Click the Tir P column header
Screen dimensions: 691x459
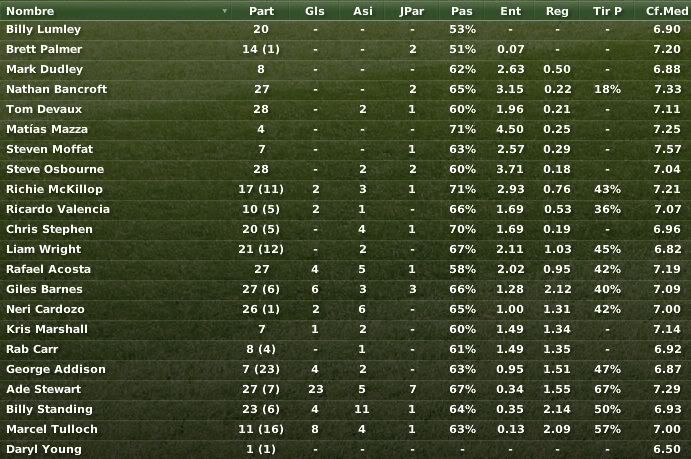click(x=607, y=11)
